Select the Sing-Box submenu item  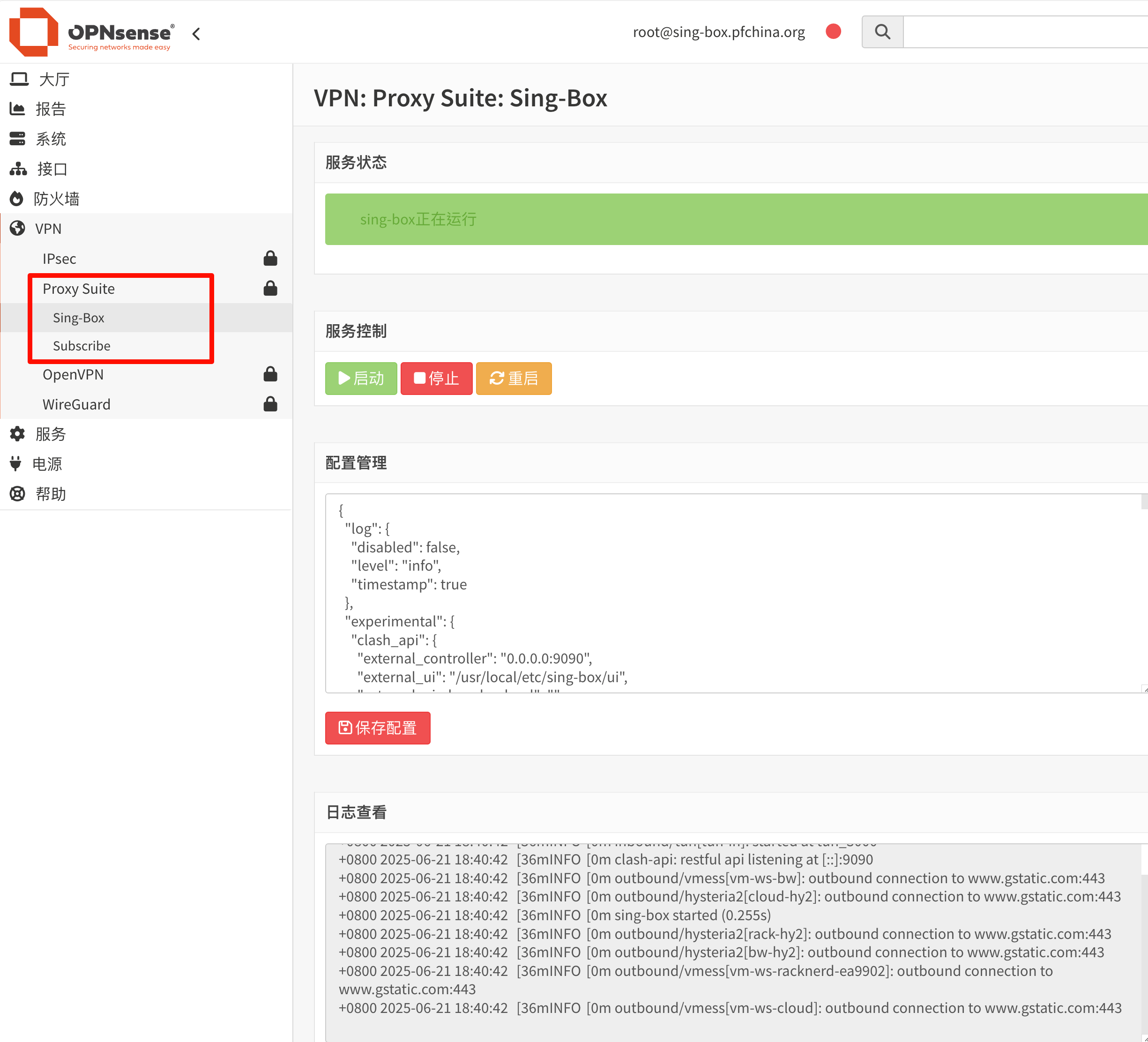tap(79, 318)
